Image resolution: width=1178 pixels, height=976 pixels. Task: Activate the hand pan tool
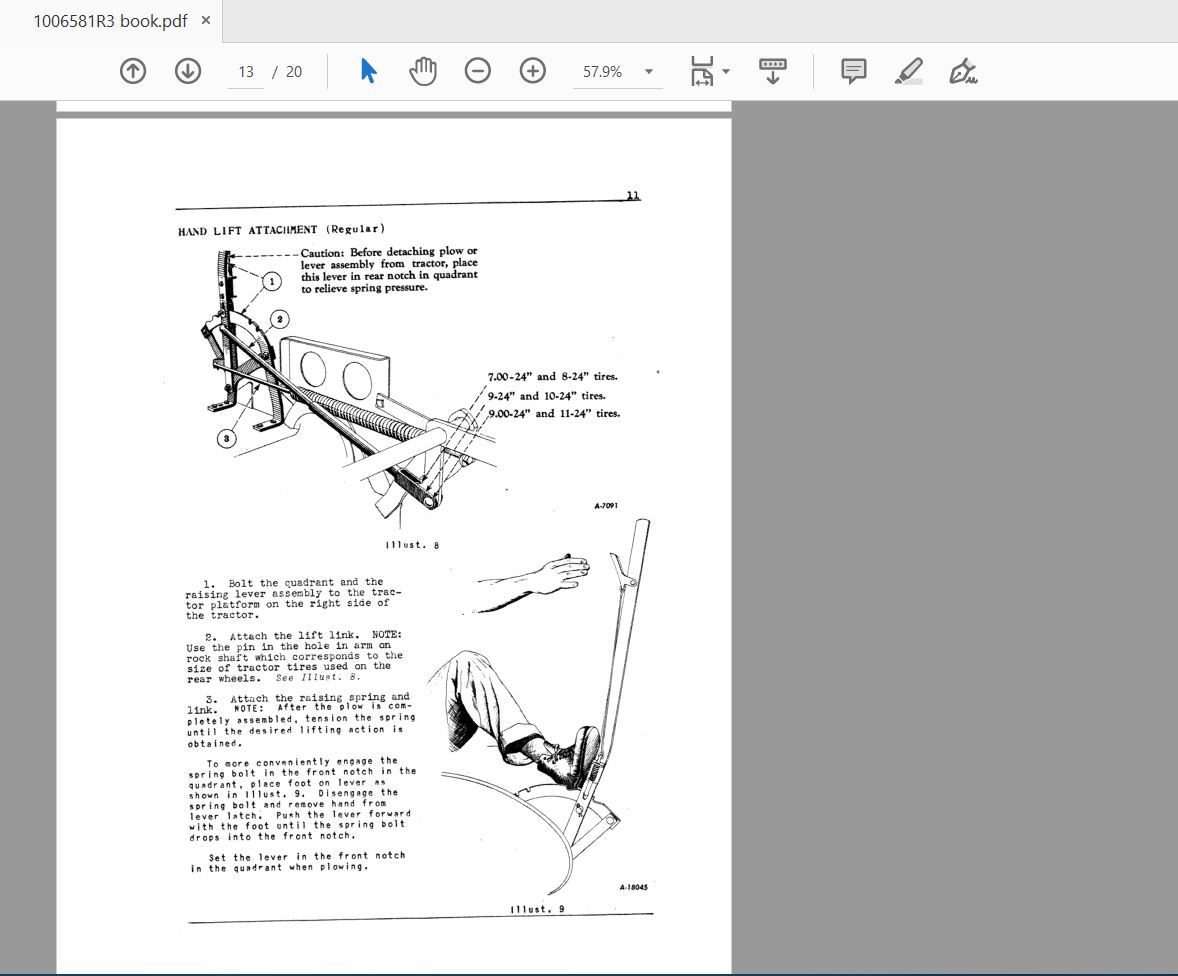(x=423, y=71)
